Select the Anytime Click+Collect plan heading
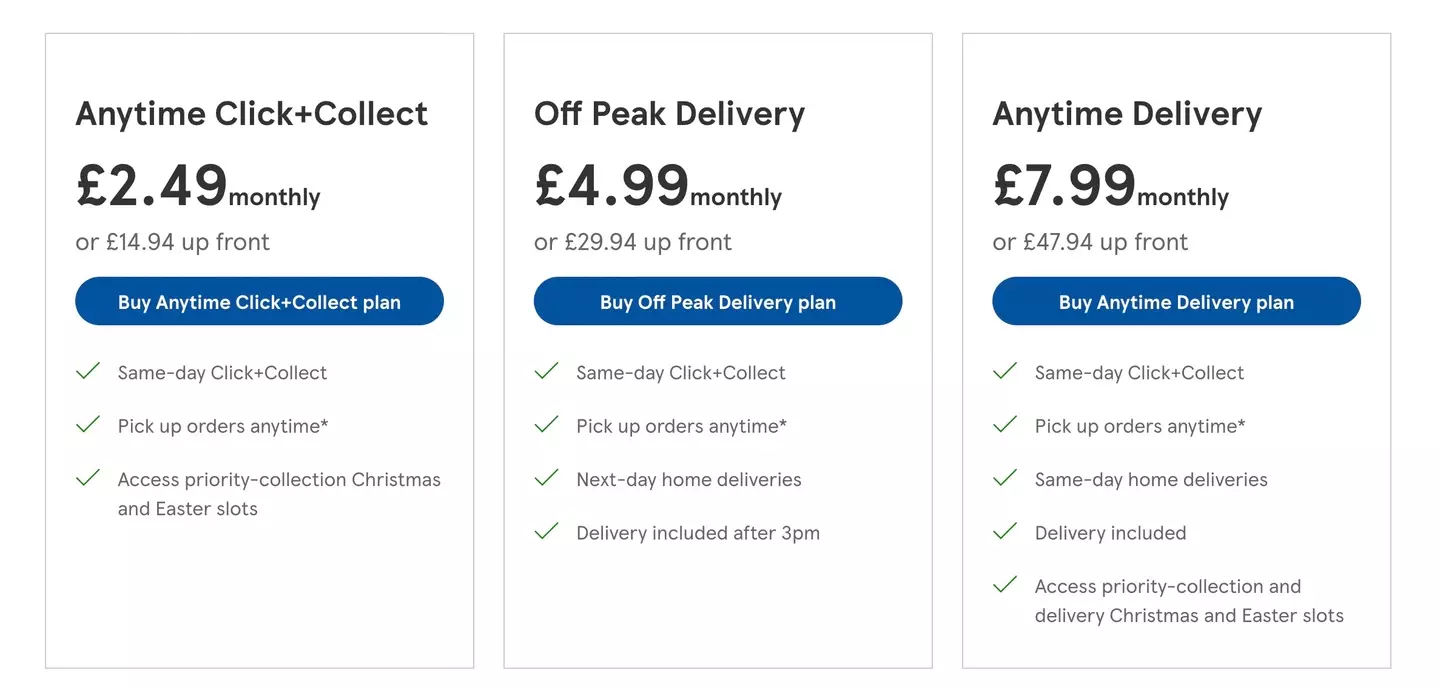Viewport: 1440px width, 687px height. coord(251,113)
